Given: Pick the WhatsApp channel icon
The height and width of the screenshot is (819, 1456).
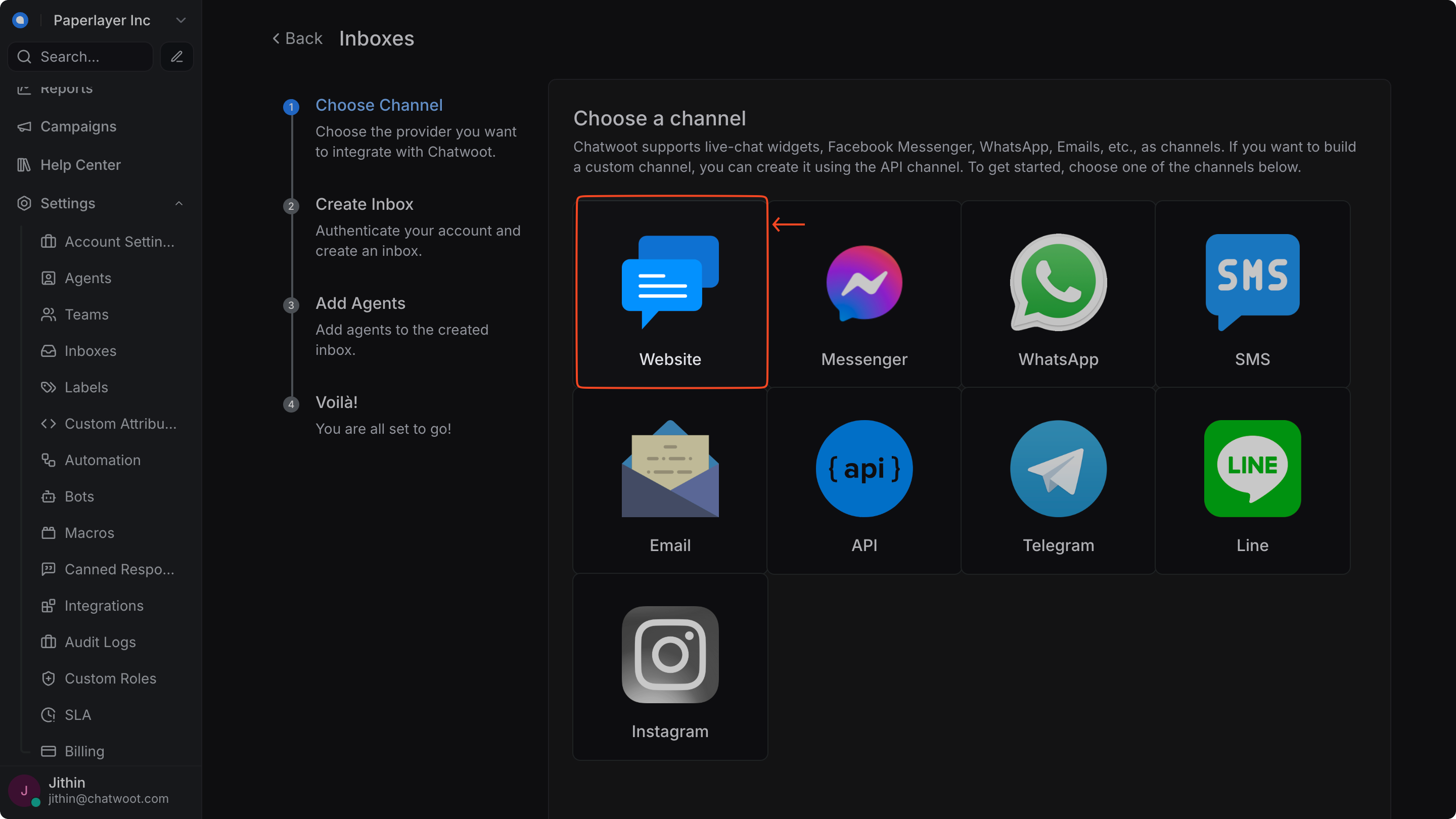Looking at the screenshot, I should 1058,282.
